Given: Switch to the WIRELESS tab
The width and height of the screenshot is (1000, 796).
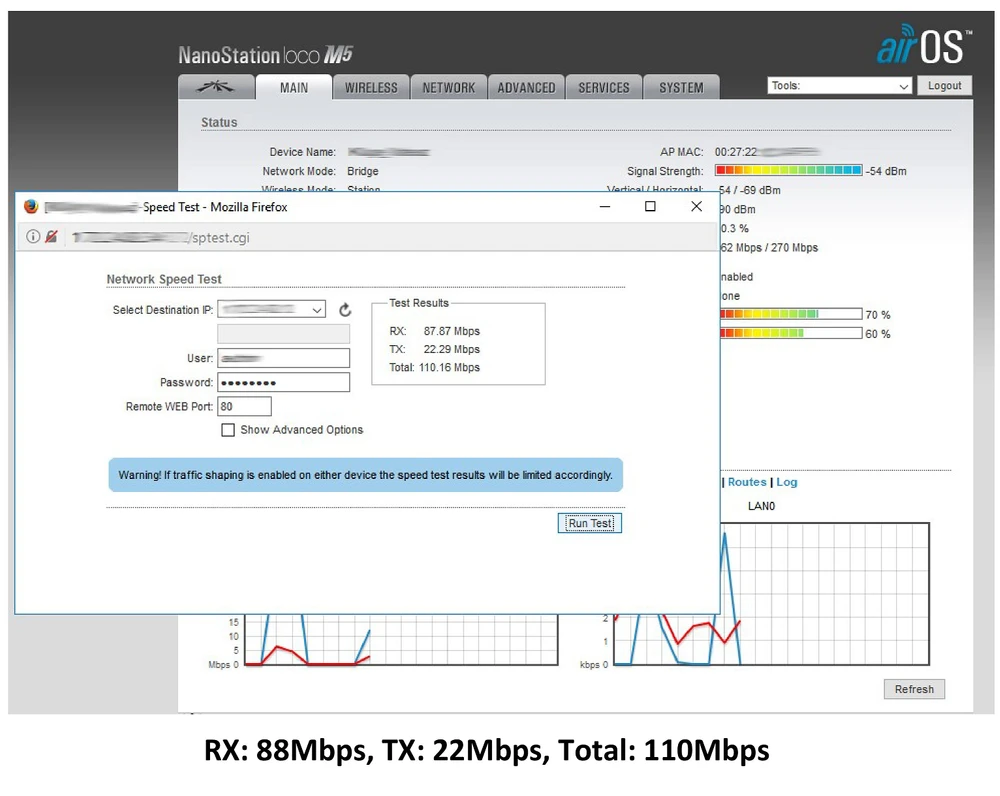Looking at the screenshot, I should tap(371, 88).
